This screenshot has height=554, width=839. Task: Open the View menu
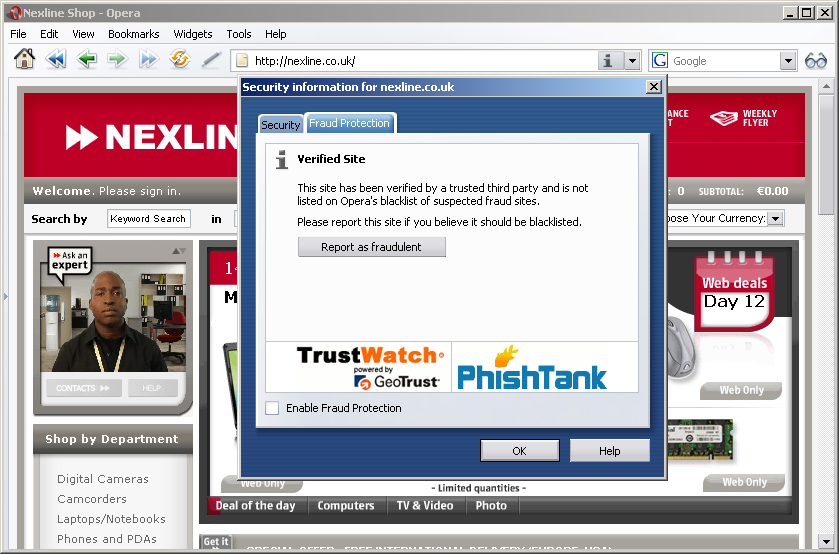[83, 34]
